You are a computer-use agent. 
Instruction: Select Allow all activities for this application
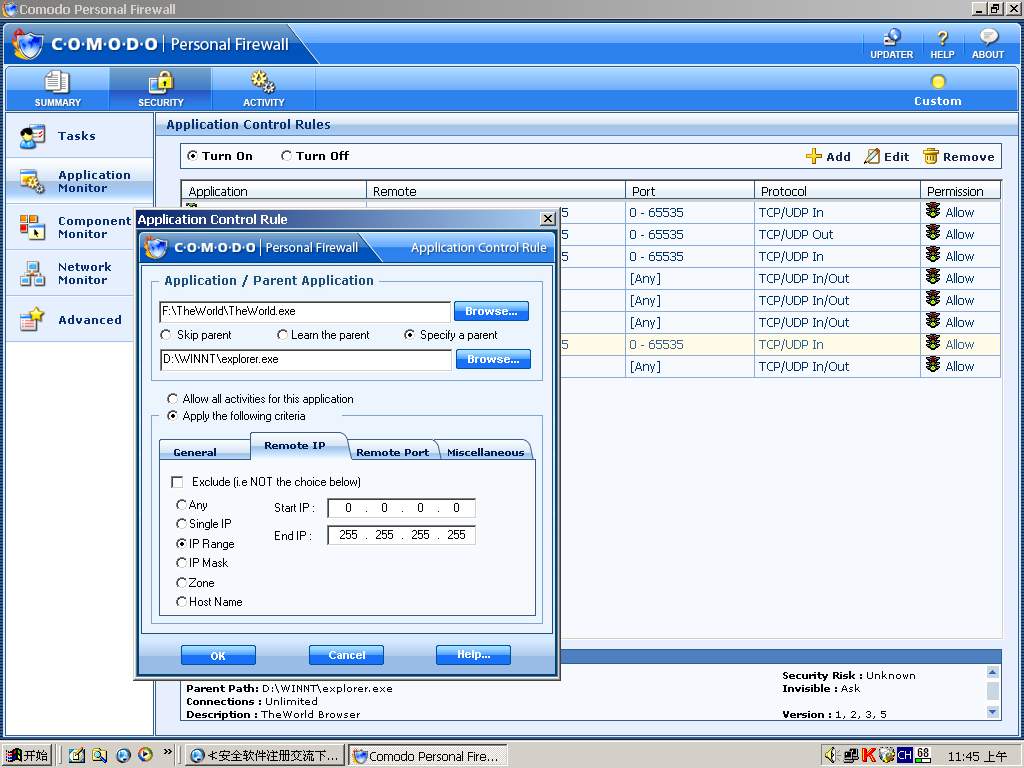pos(173,399)
